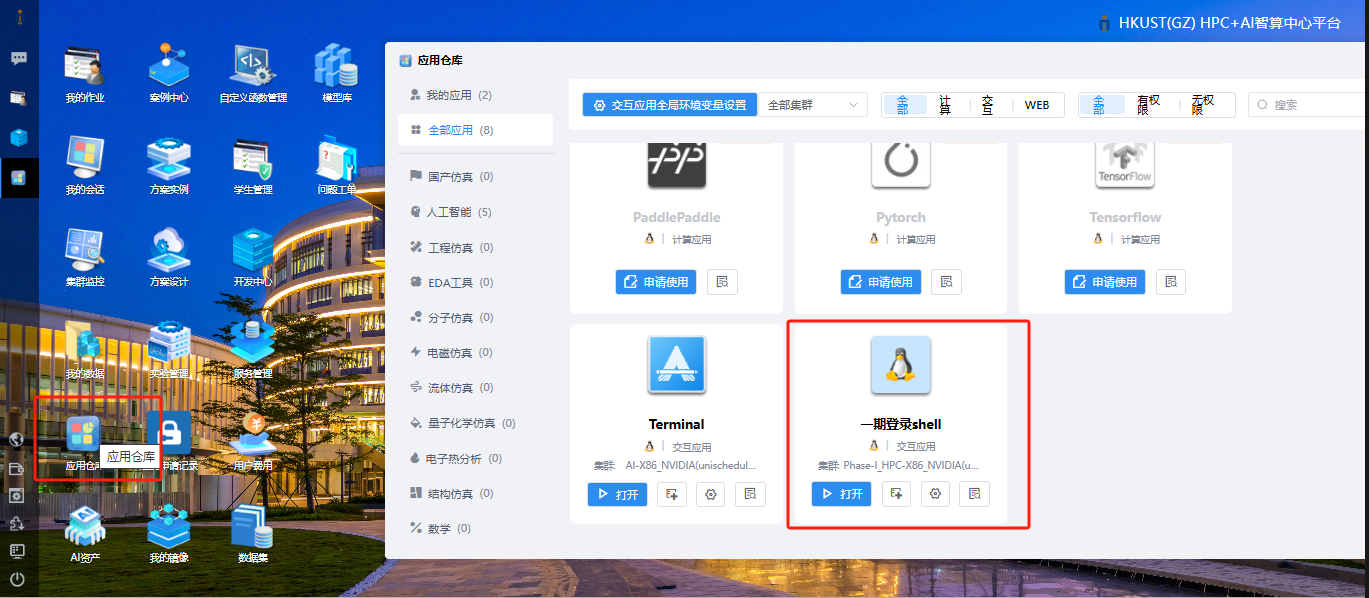The width and height of the screenshot is (1369, 598).
Task: Select the WEB application type filter
Action: pos(1037,105)
